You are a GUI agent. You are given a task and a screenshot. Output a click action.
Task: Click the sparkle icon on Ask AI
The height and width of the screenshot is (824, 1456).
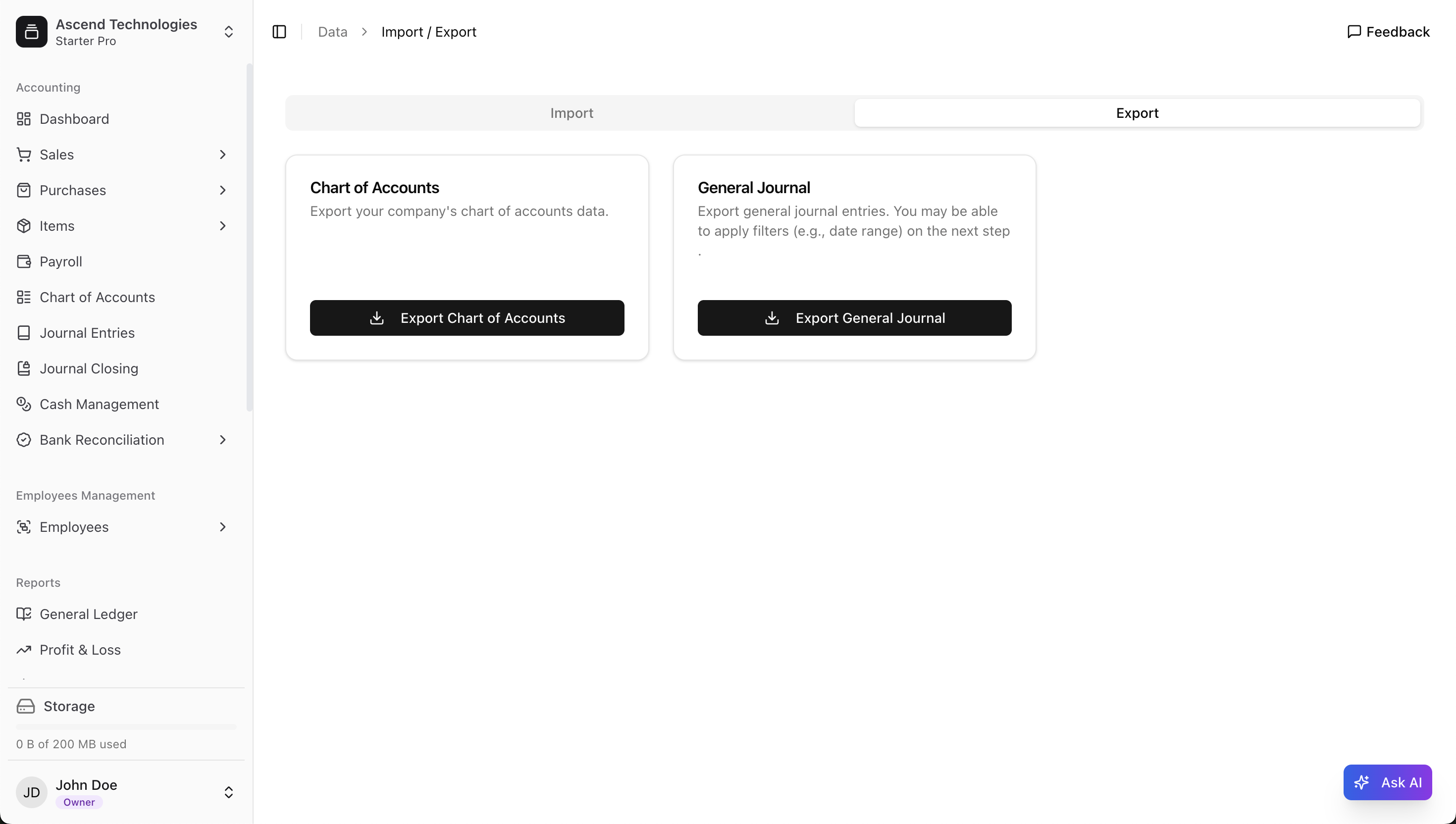(1361, 783)
